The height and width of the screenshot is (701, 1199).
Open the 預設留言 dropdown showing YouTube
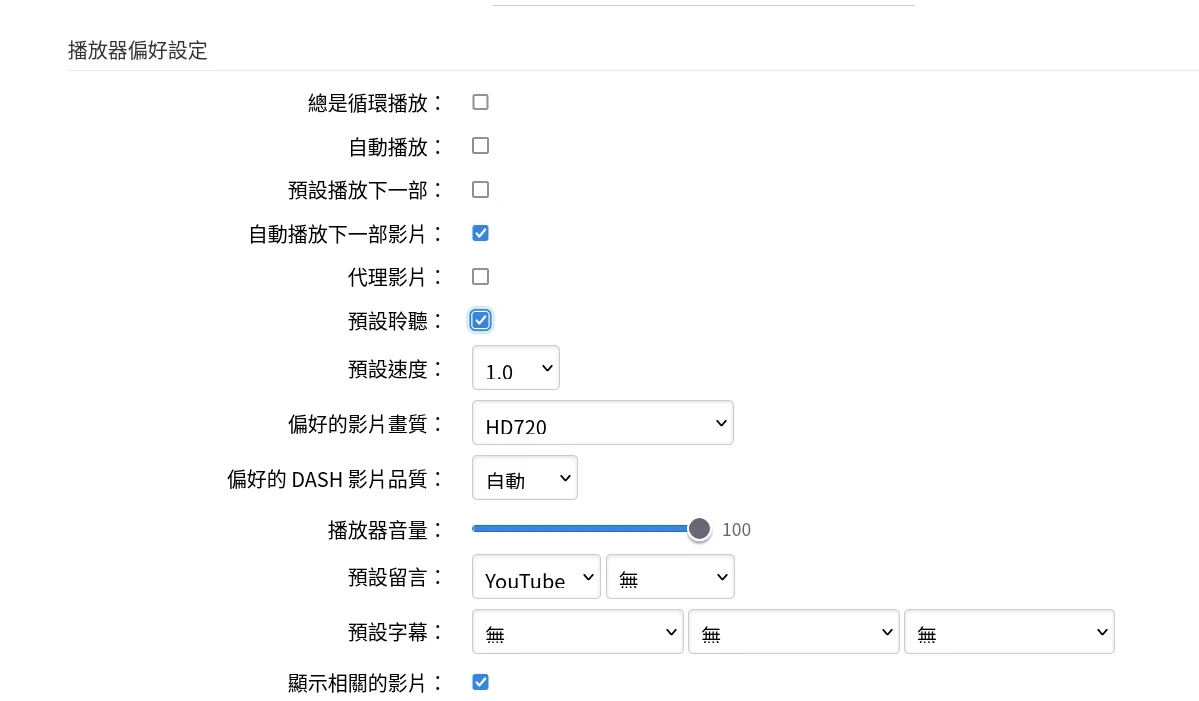(536, 578)
